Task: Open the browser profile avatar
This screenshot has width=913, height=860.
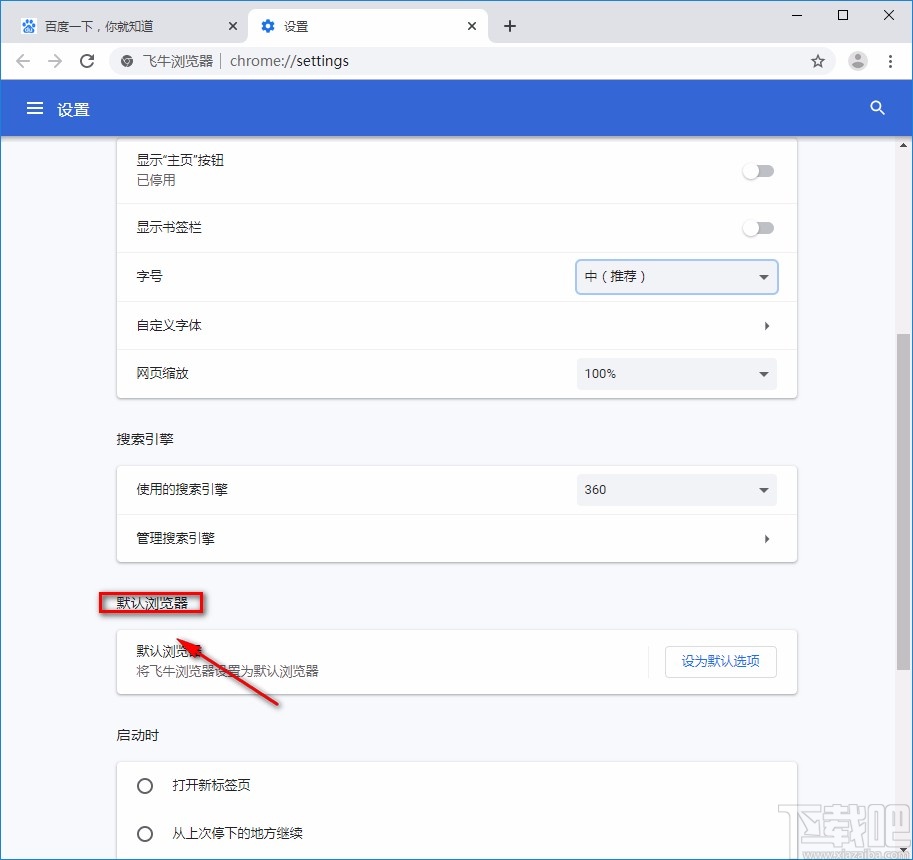Action: point(857,61)
